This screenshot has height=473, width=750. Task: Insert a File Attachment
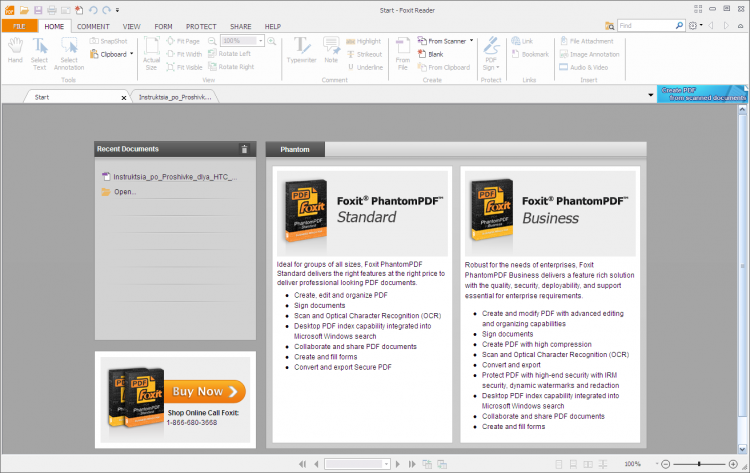point(586,41)
